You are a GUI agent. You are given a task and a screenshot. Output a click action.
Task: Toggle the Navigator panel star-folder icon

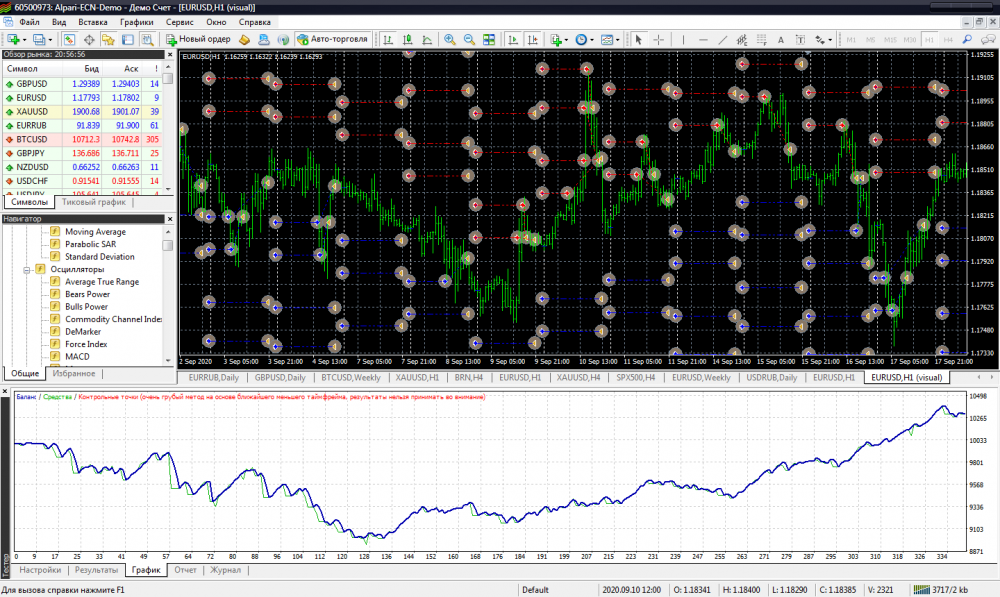pos(108,40)
